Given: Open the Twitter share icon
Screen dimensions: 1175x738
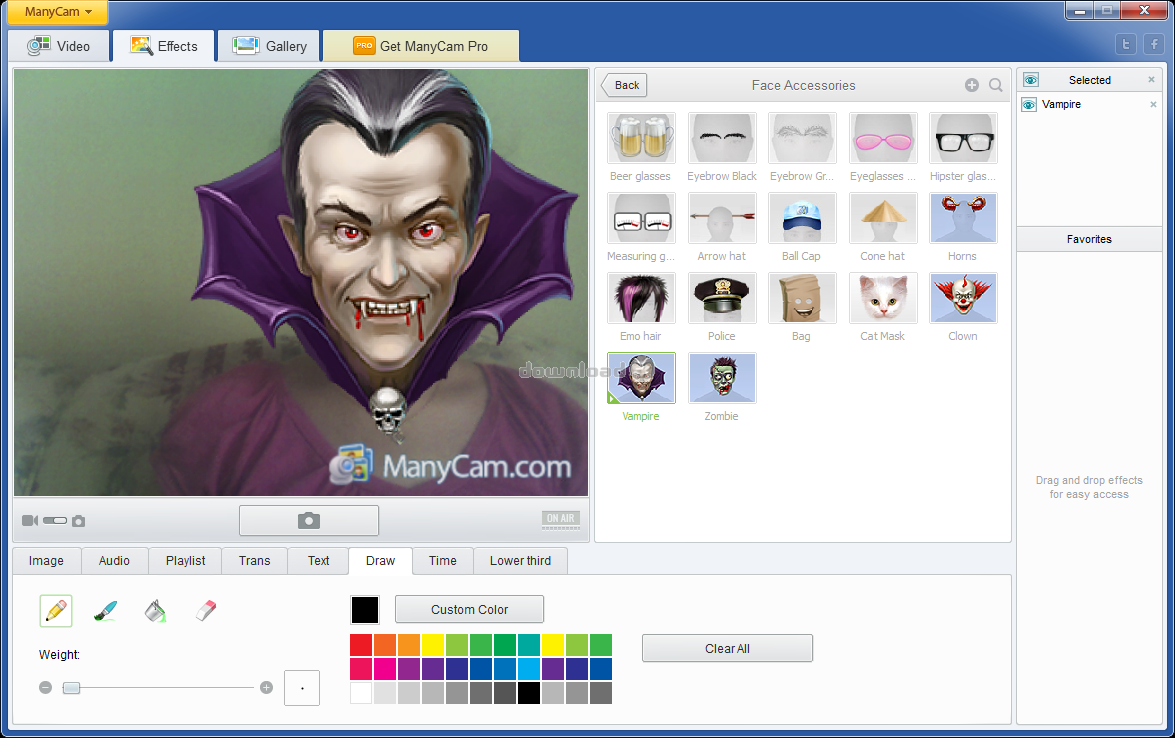Looking at the screenshot, I should click(x=1127, y=45).
